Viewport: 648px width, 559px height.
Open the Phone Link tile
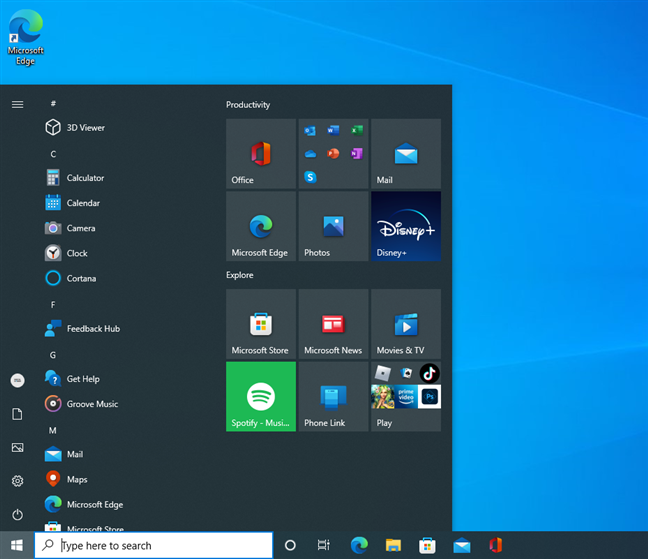(x=334, y=397)
